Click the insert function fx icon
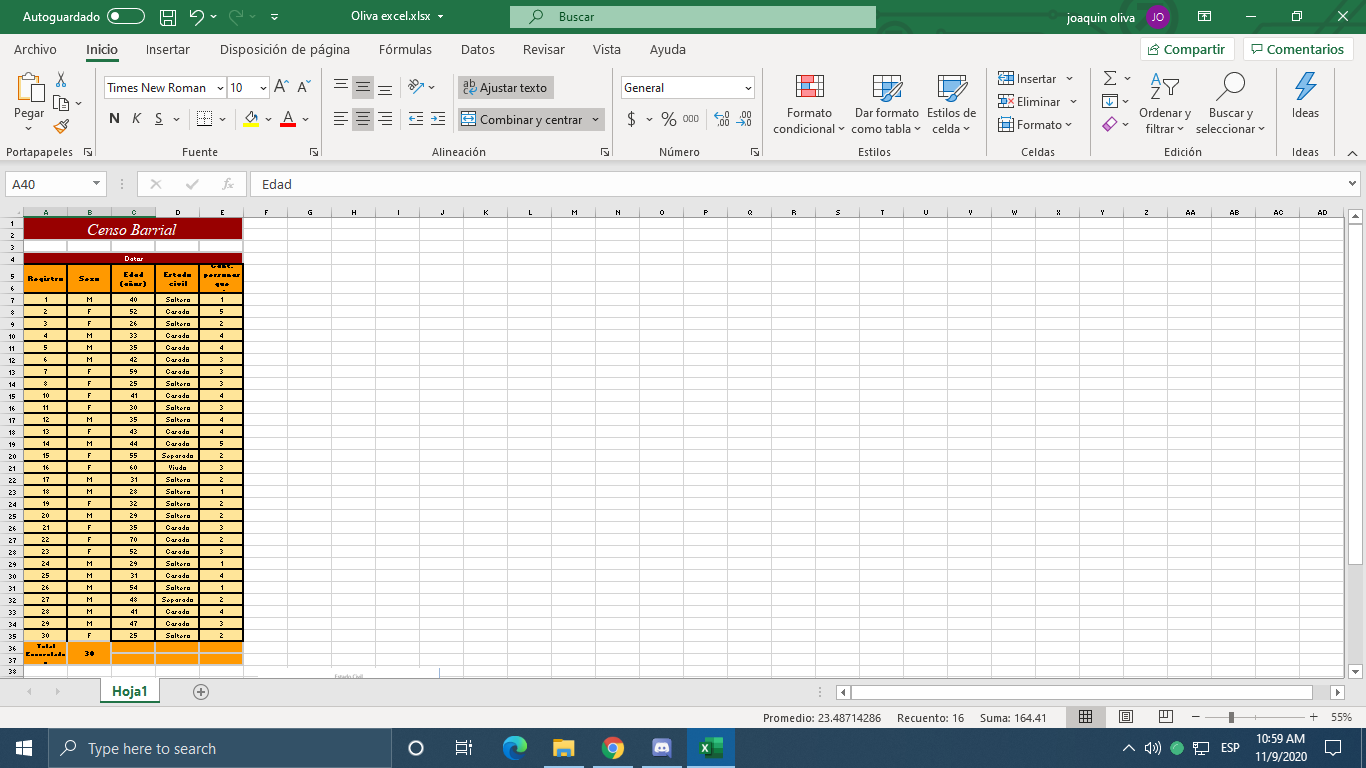Screen dimensions: 1366x768 [x=228, y=184]
